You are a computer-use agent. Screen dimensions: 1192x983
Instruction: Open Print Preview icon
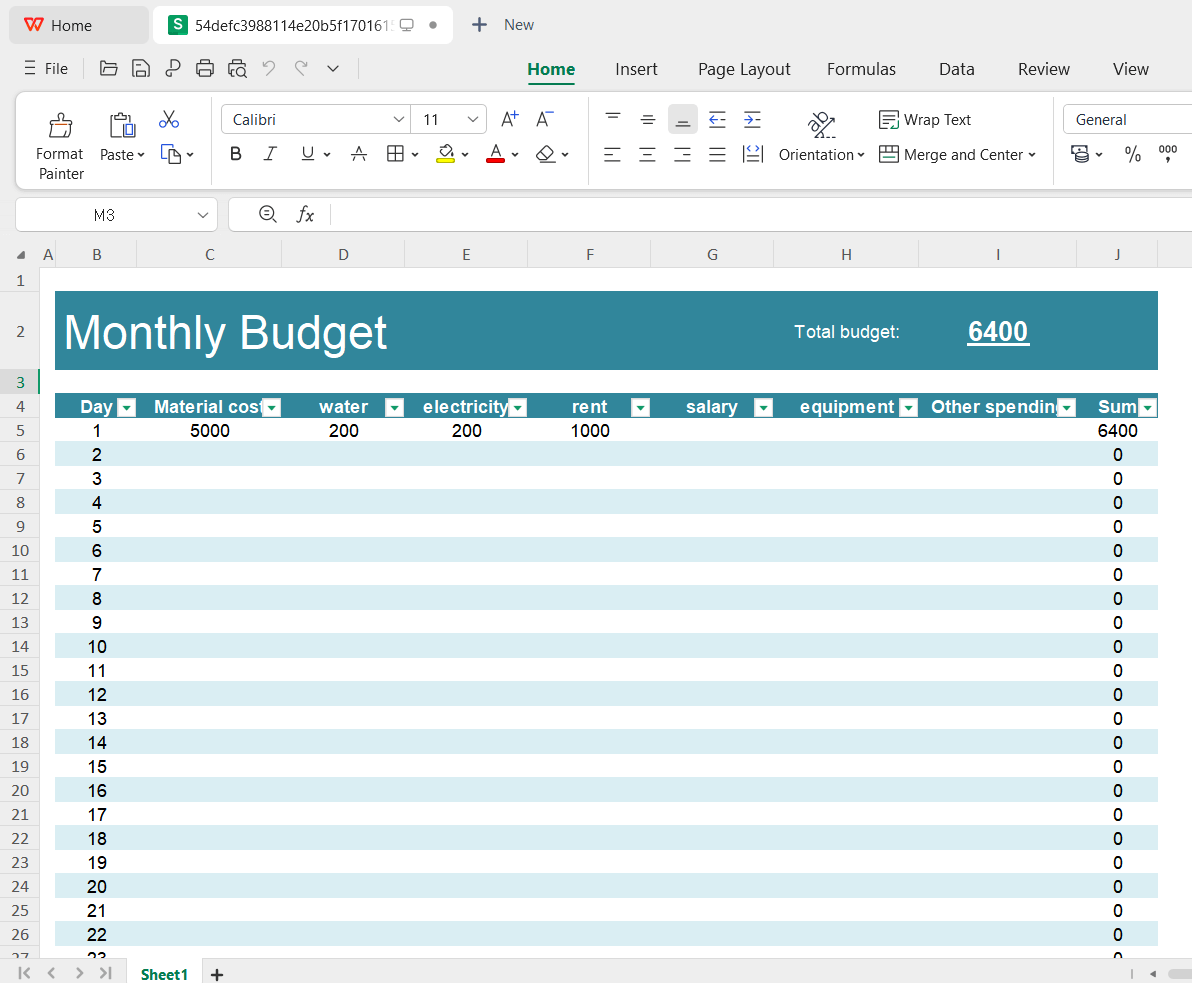tap(237, 68)
